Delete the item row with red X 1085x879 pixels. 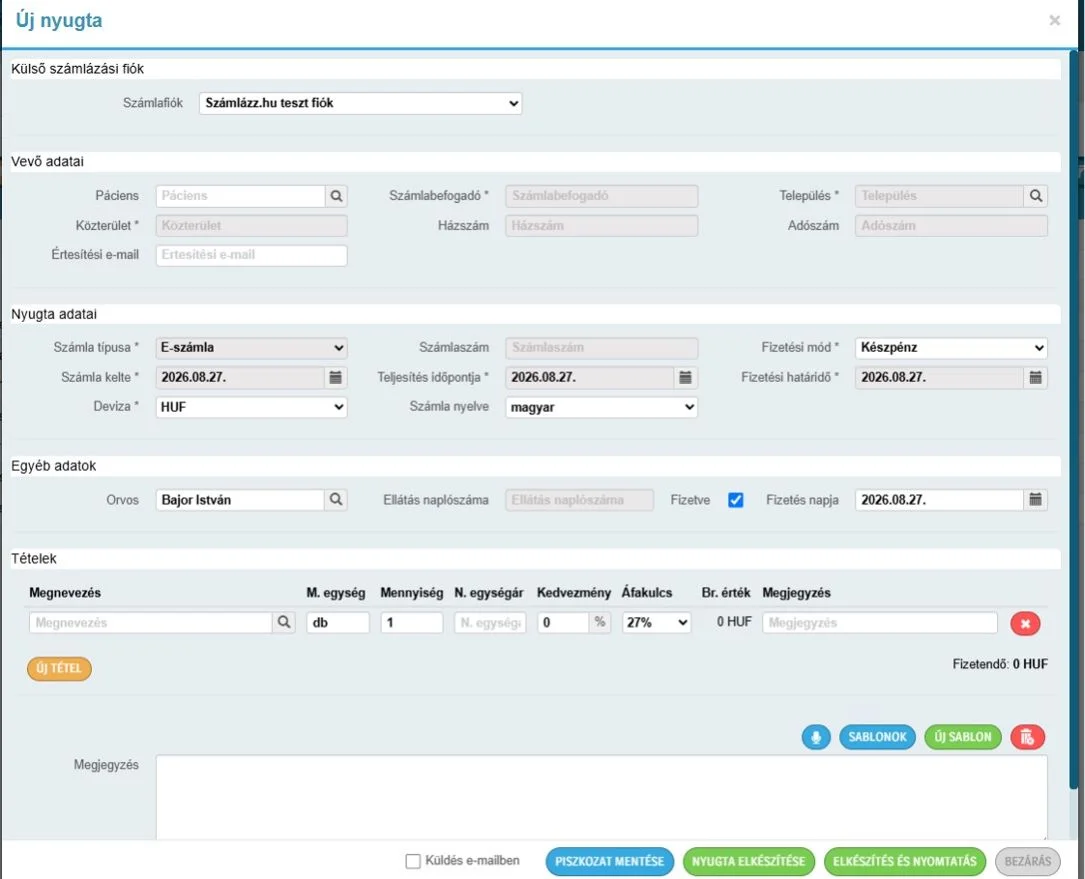tap(1025, 624)
